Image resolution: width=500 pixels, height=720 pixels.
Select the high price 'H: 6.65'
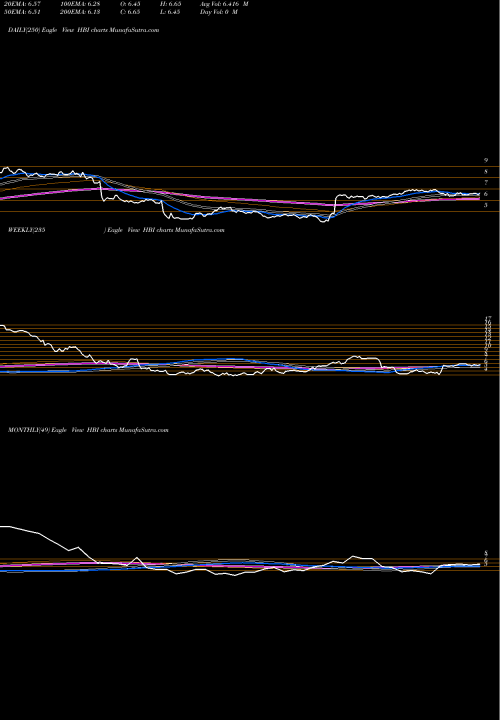click(170, 4)
